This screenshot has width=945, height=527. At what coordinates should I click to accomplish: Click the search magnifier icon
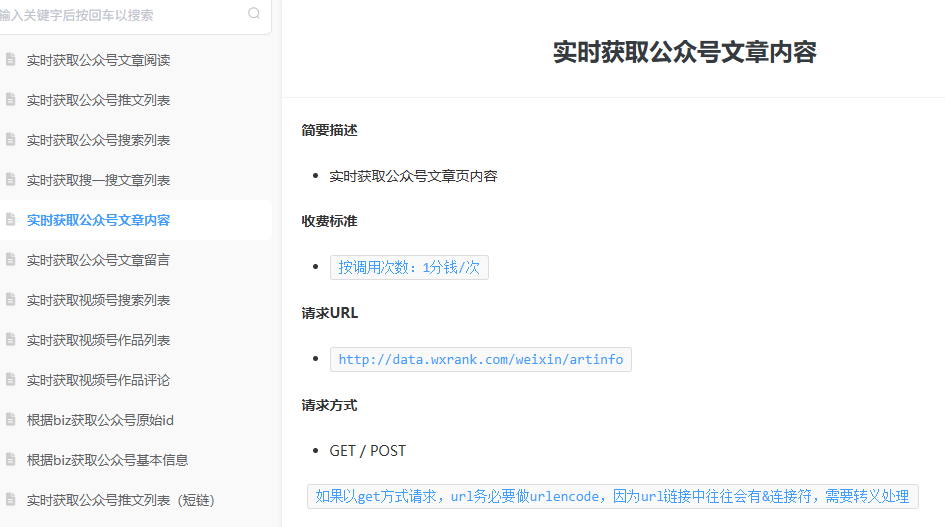254,14
